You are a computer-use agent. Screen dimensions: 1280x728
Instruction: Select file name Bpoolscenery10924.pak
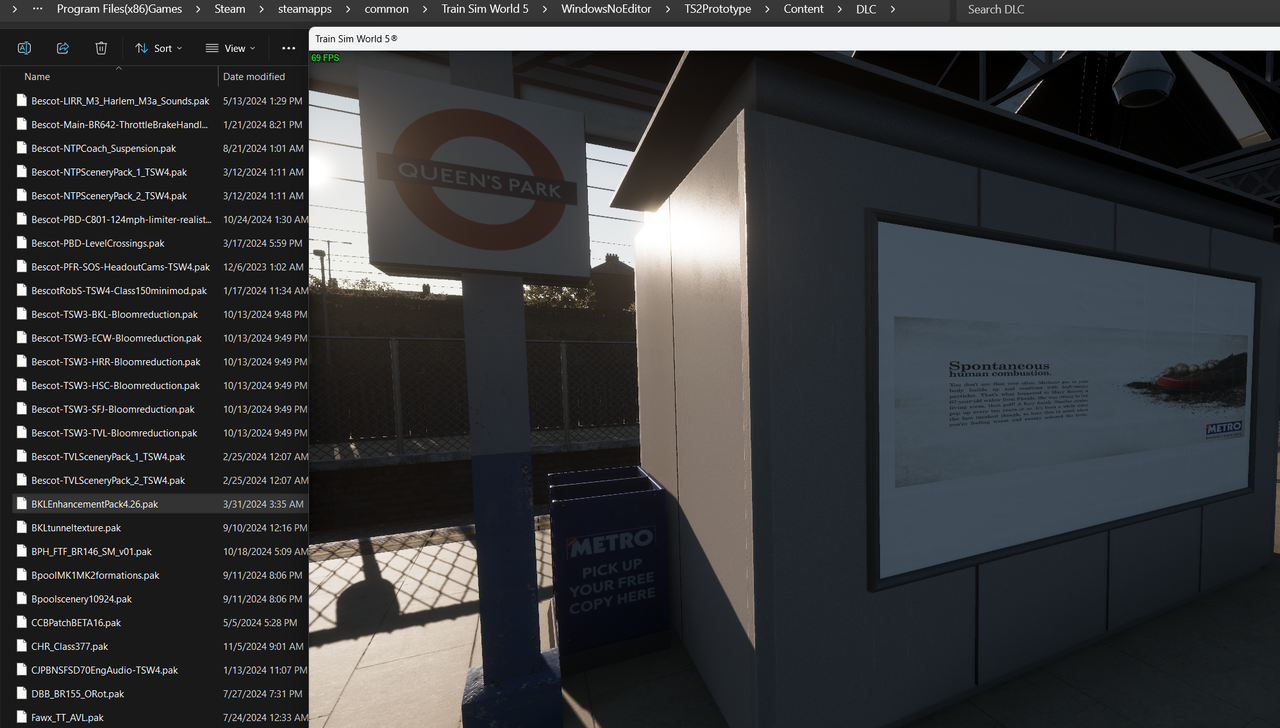point(81,599)
